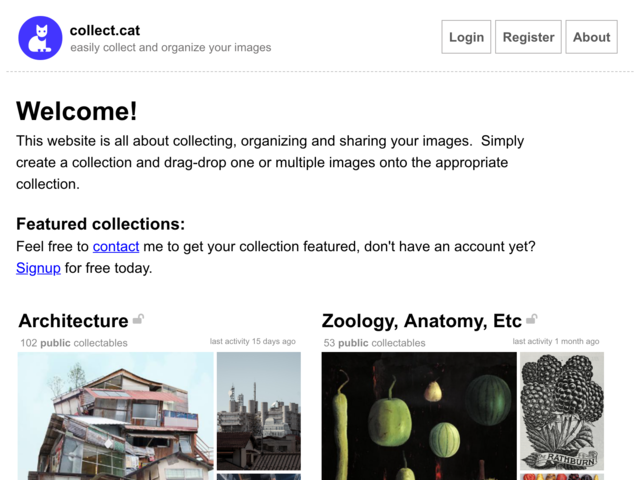View the stacked houses architecture image

116,416
